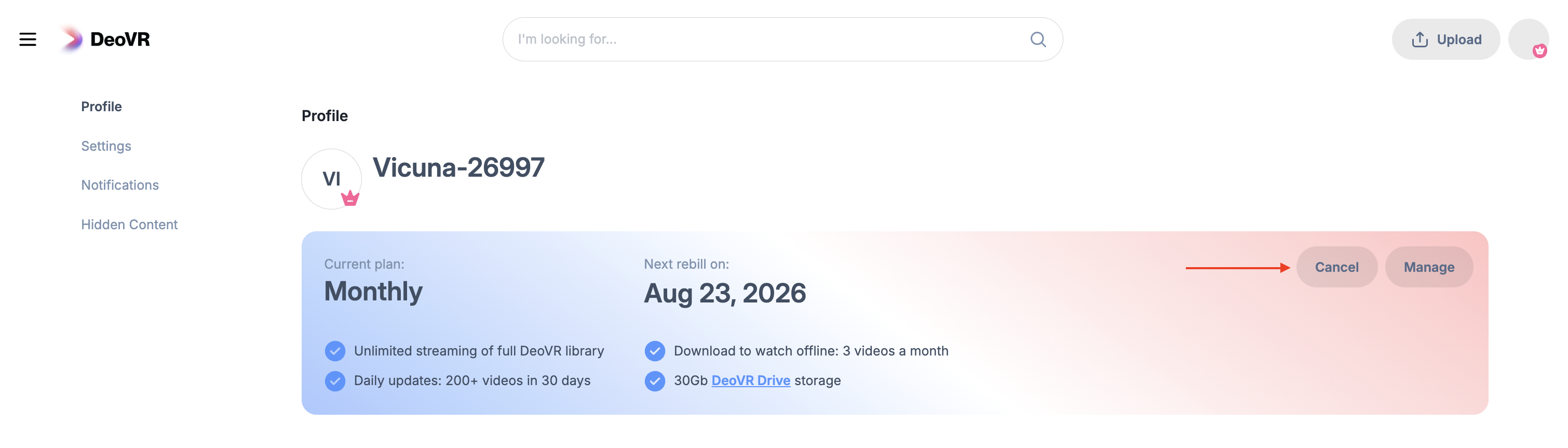Cancel the Monthly subscription
The height and width of the screenshot is (448, 1568).
(x=1337, y=268)
